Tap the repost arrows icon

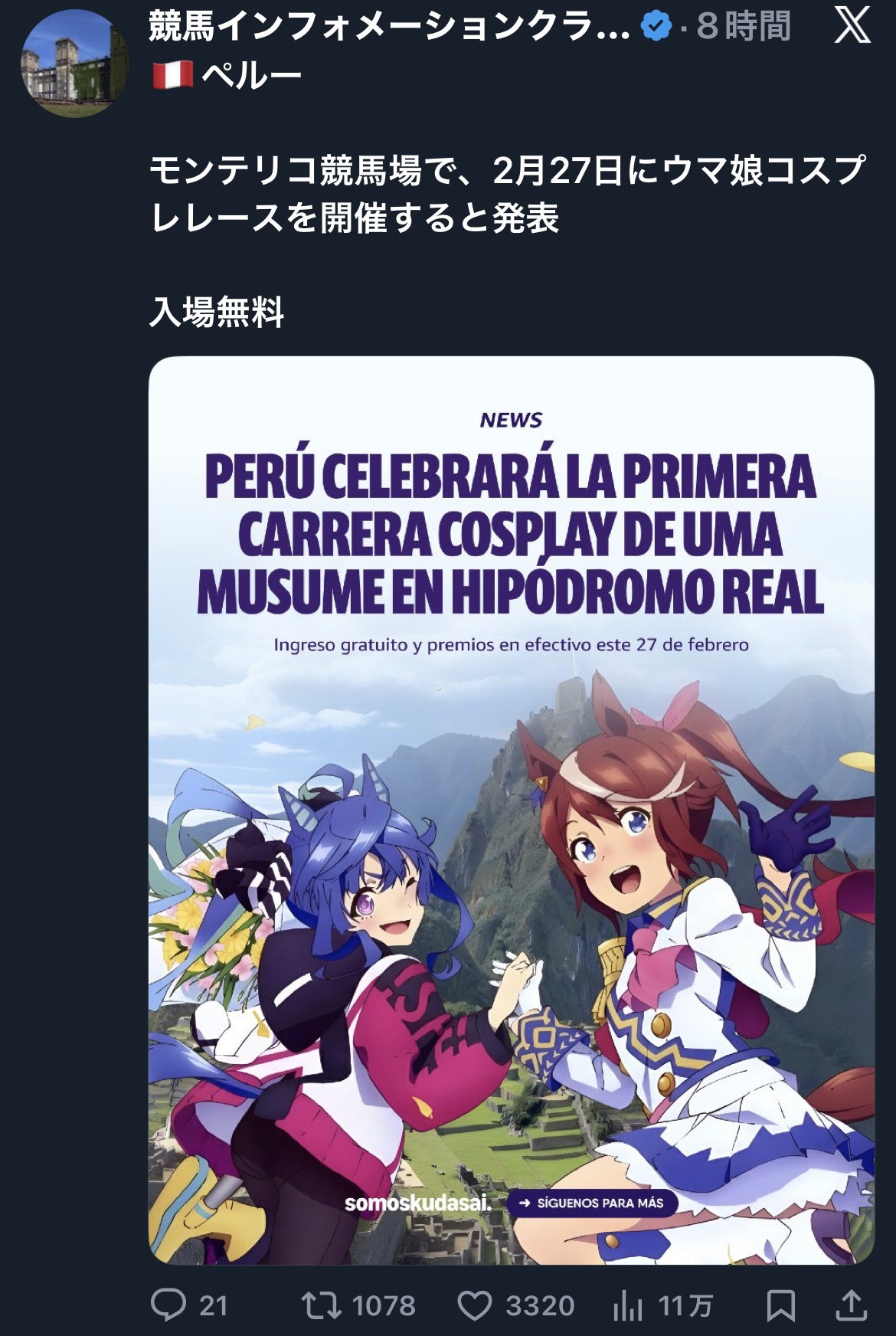coord(322,1305)
